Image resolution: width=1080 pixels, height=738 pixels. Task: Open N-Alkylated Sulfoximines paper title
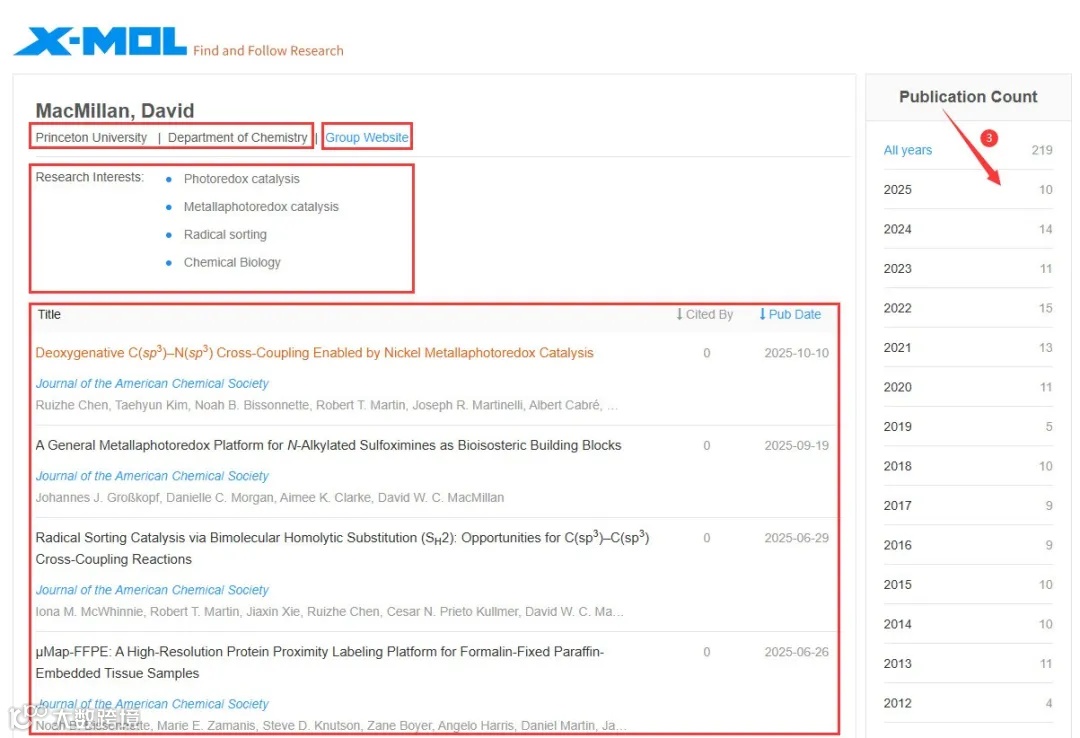click(329, 445)
